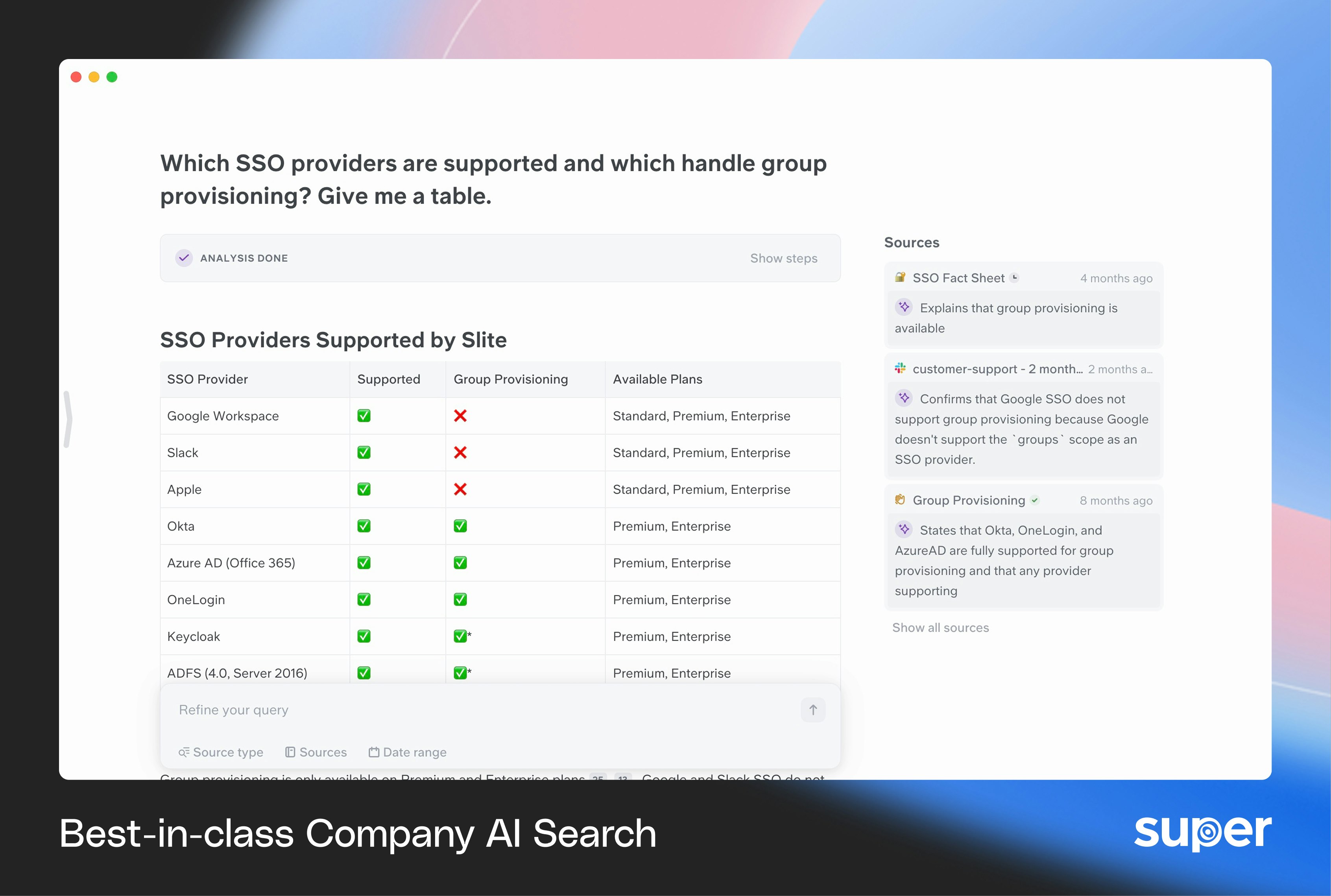
Task: Open the Sources filter dropdown
Action: [316, 752]
